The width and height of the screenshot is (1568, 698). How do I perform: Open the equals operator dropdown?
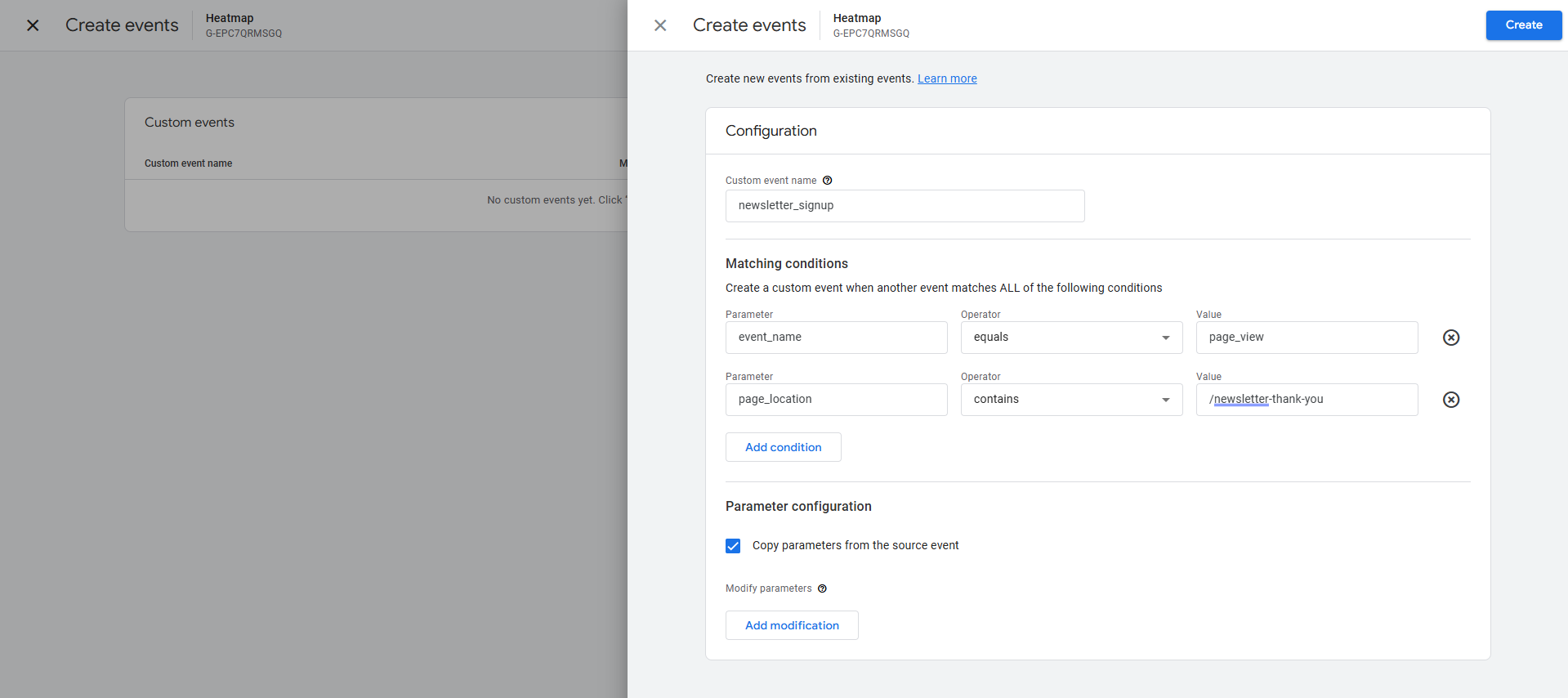tap(1071, 338)
